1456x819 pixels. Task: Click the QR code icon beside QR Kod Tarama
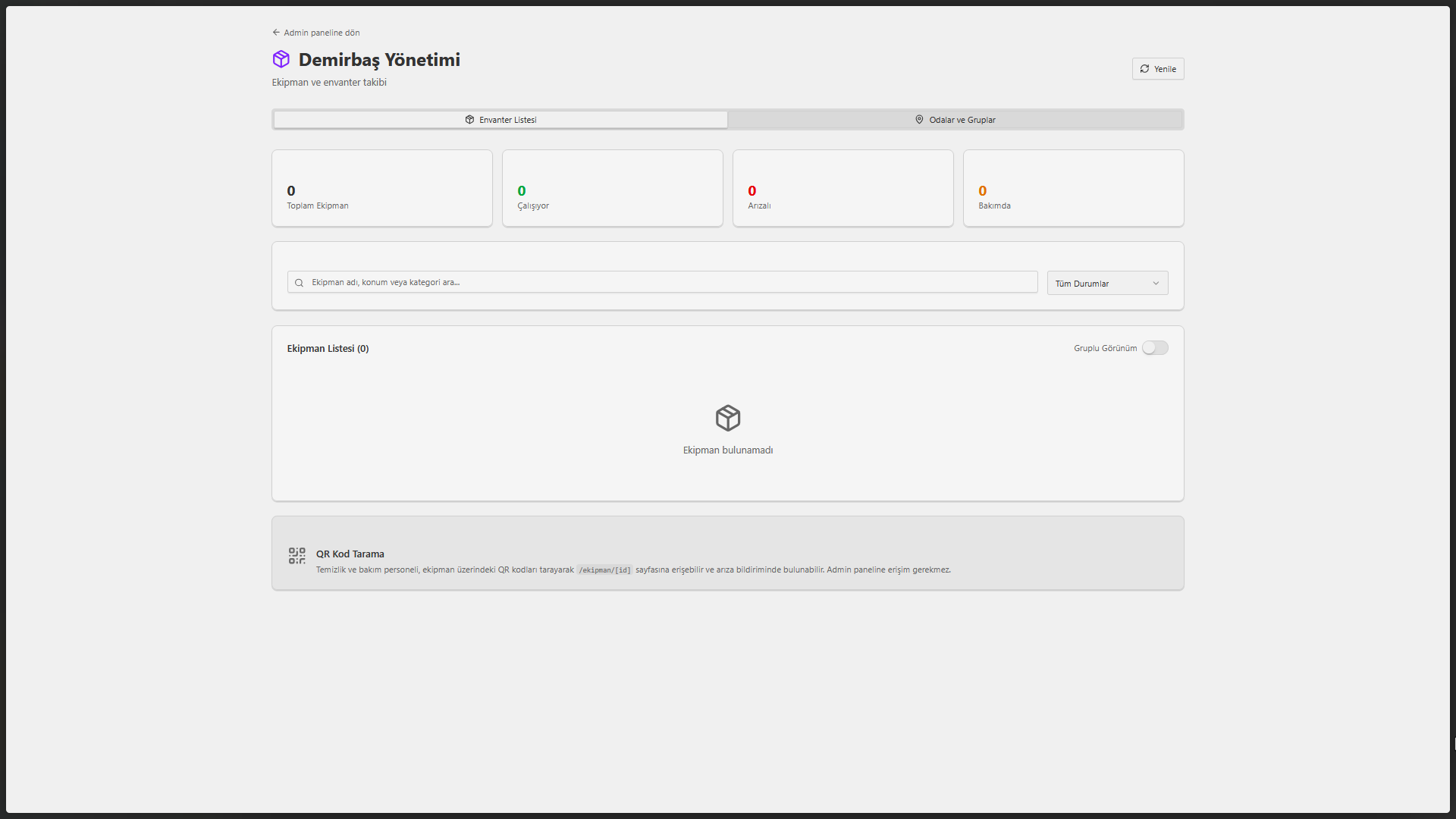(297, 556)
